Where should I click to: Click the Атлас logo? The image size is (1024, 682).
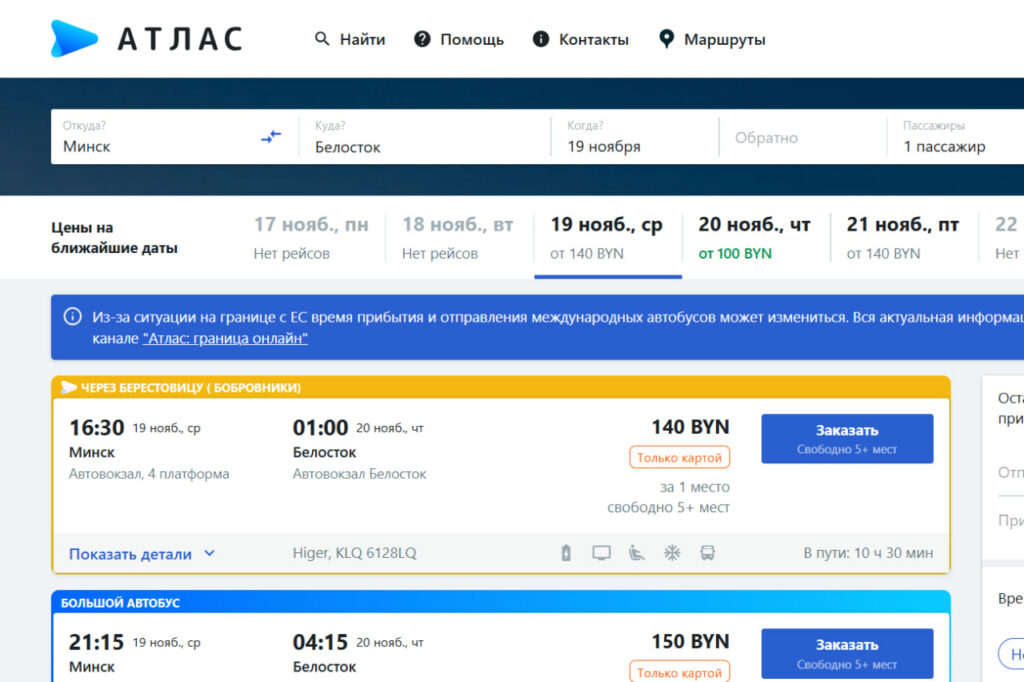coord(146,39)
